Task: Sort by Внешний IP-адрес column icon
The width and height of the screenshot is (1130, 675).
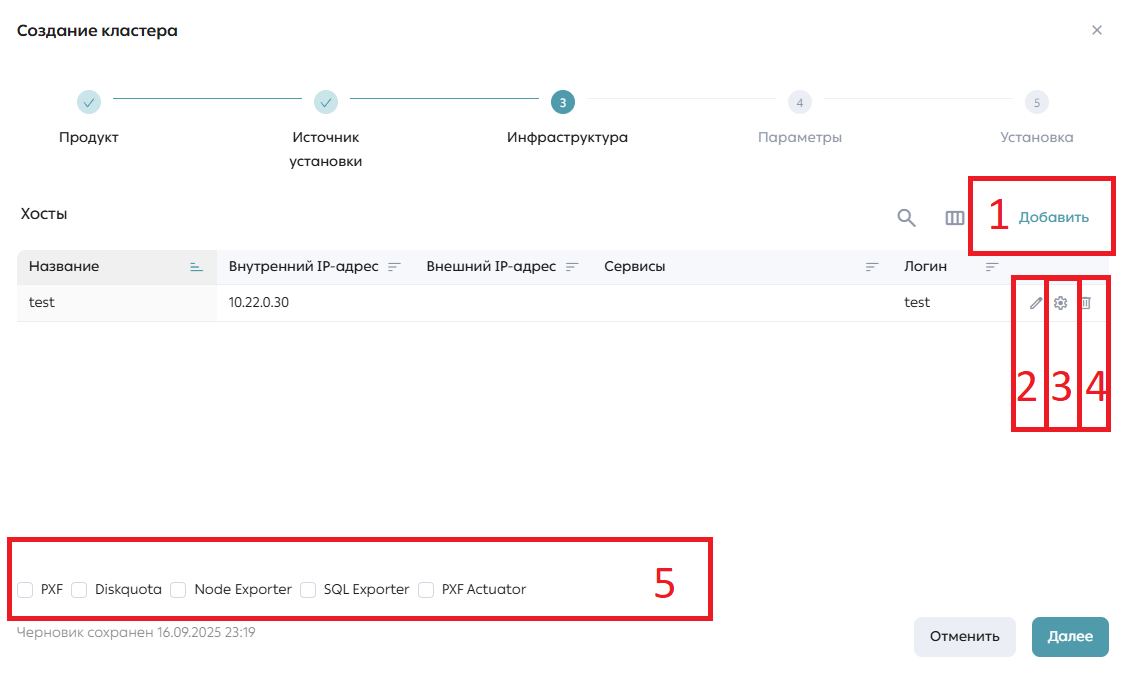Action: point(572,267)
